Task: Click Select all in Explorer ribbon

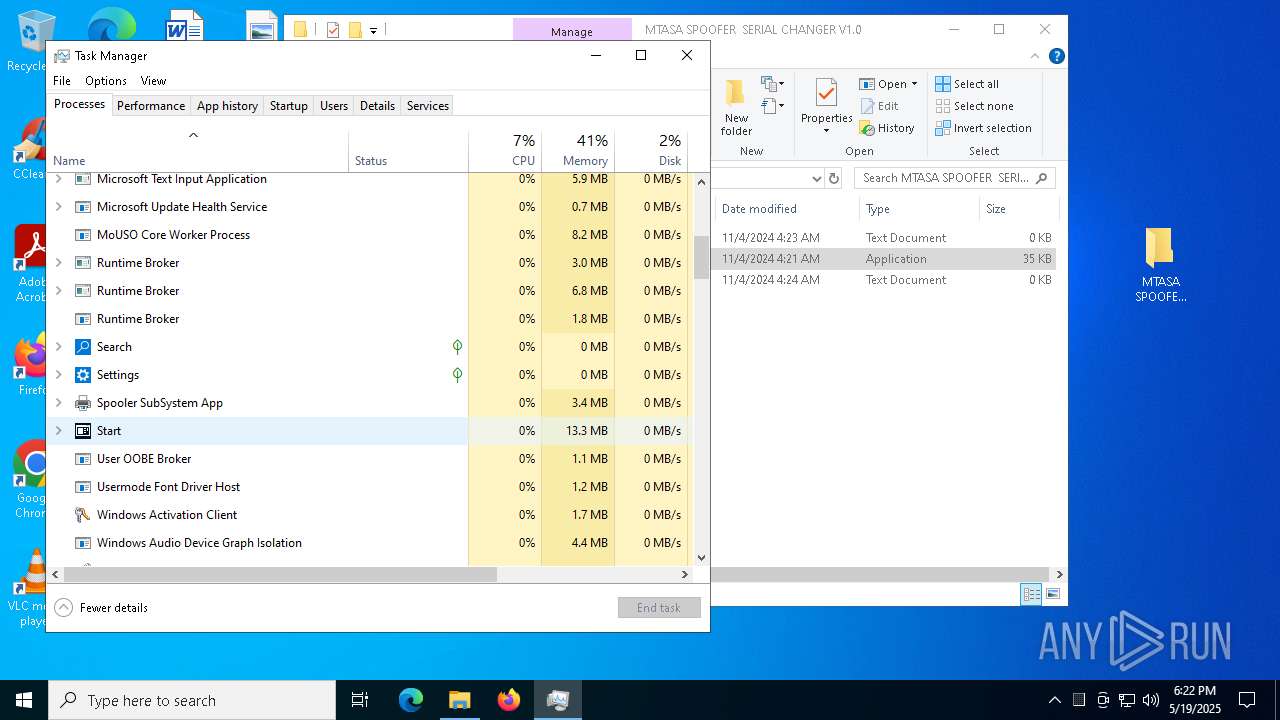Action: 967,84
